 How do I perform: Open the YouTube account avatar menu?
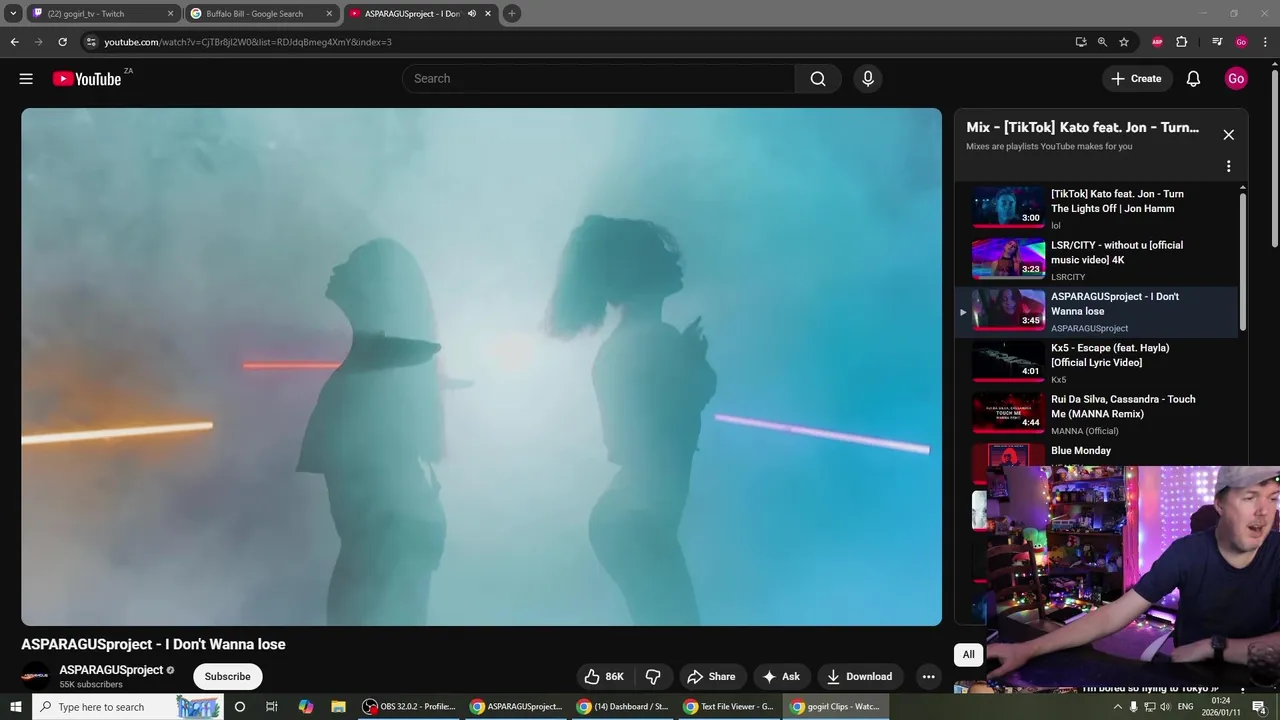click(1236, 79)
